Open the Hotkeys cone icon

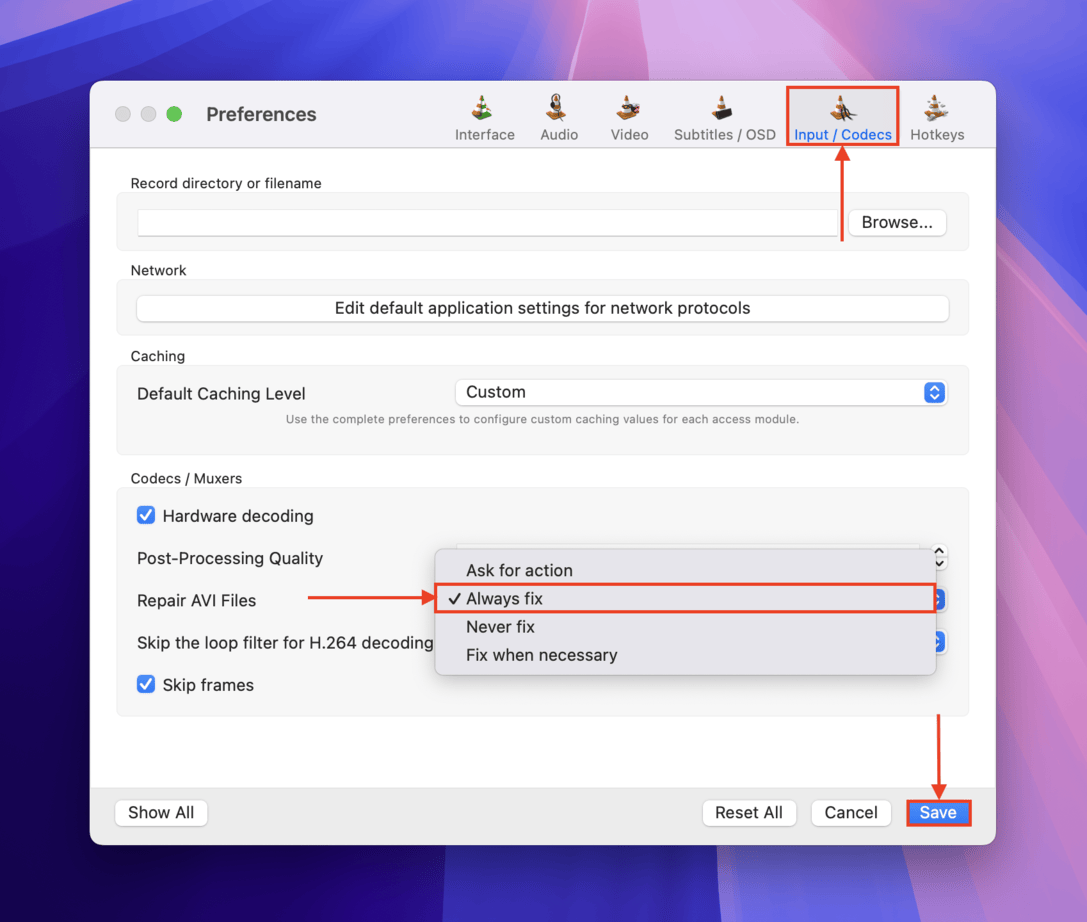[937, 108]
